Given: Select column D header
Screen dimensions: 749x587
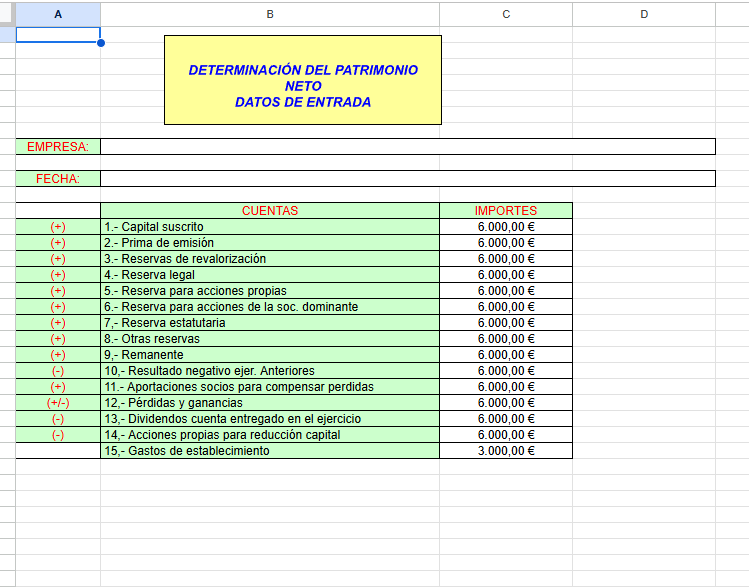Looking at the screenshot, I should click(x=643, y=14).
